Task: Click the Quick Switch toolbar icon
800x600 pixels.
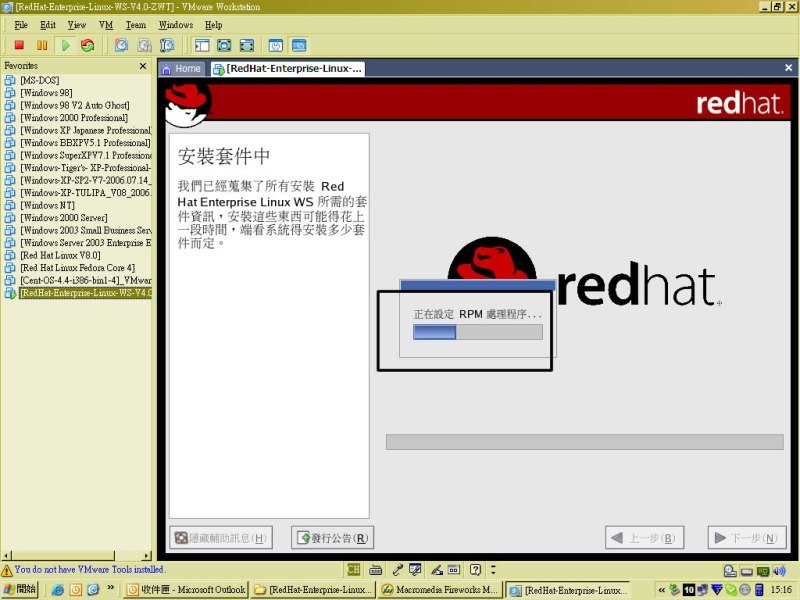Action: coord(246,45)
